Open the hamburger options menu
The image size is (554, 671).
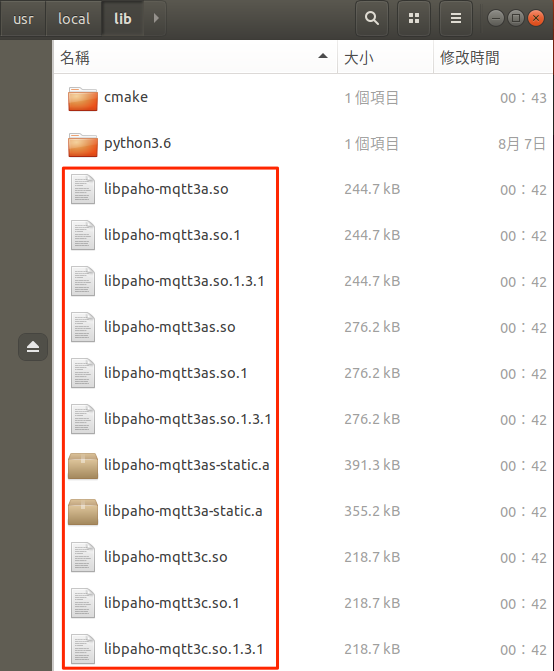coord(456,18)
